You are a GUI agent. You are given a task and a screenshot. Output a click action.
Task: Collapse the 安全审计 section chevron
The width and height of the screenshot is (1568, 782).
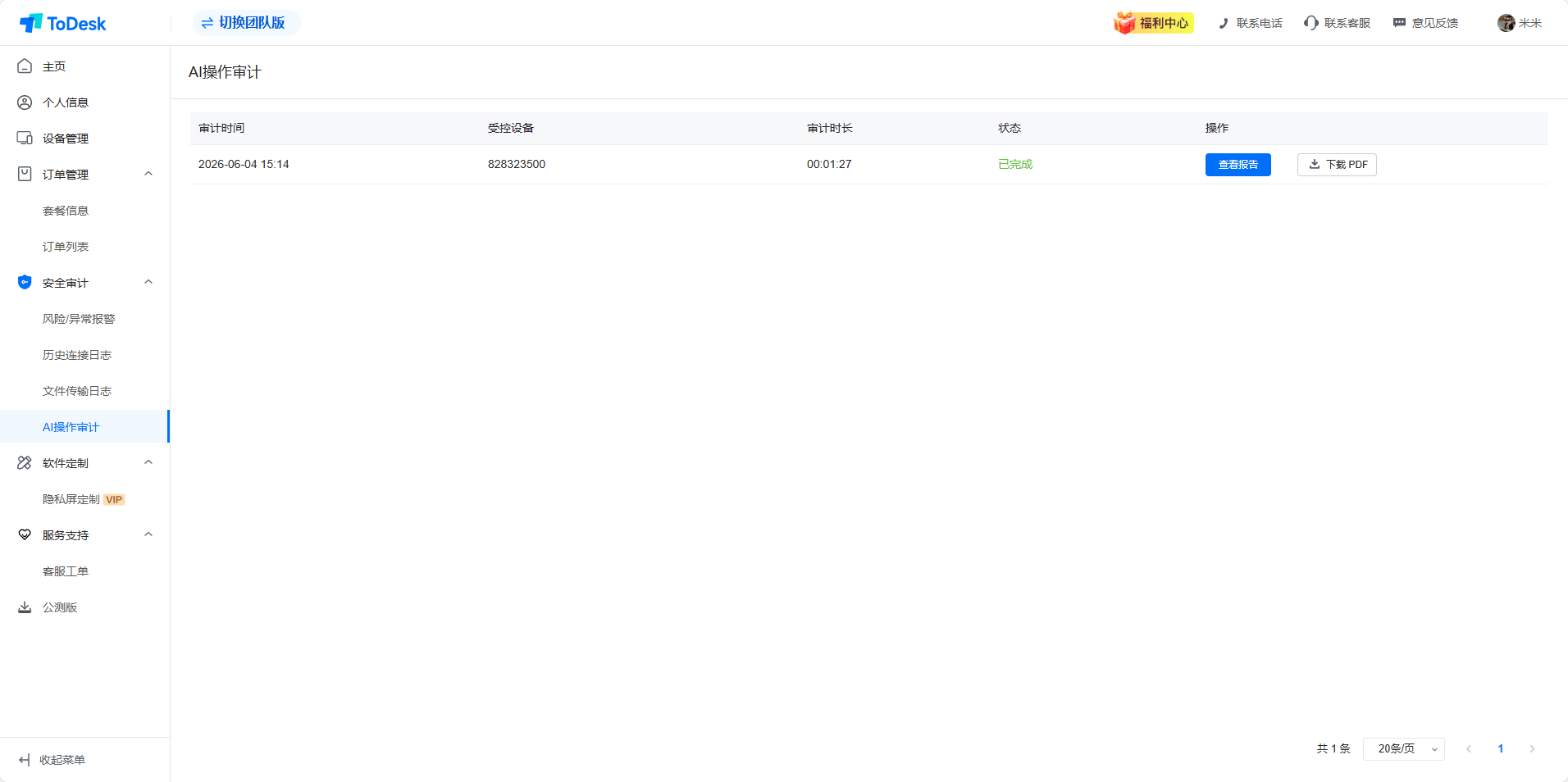click(148, 282)
